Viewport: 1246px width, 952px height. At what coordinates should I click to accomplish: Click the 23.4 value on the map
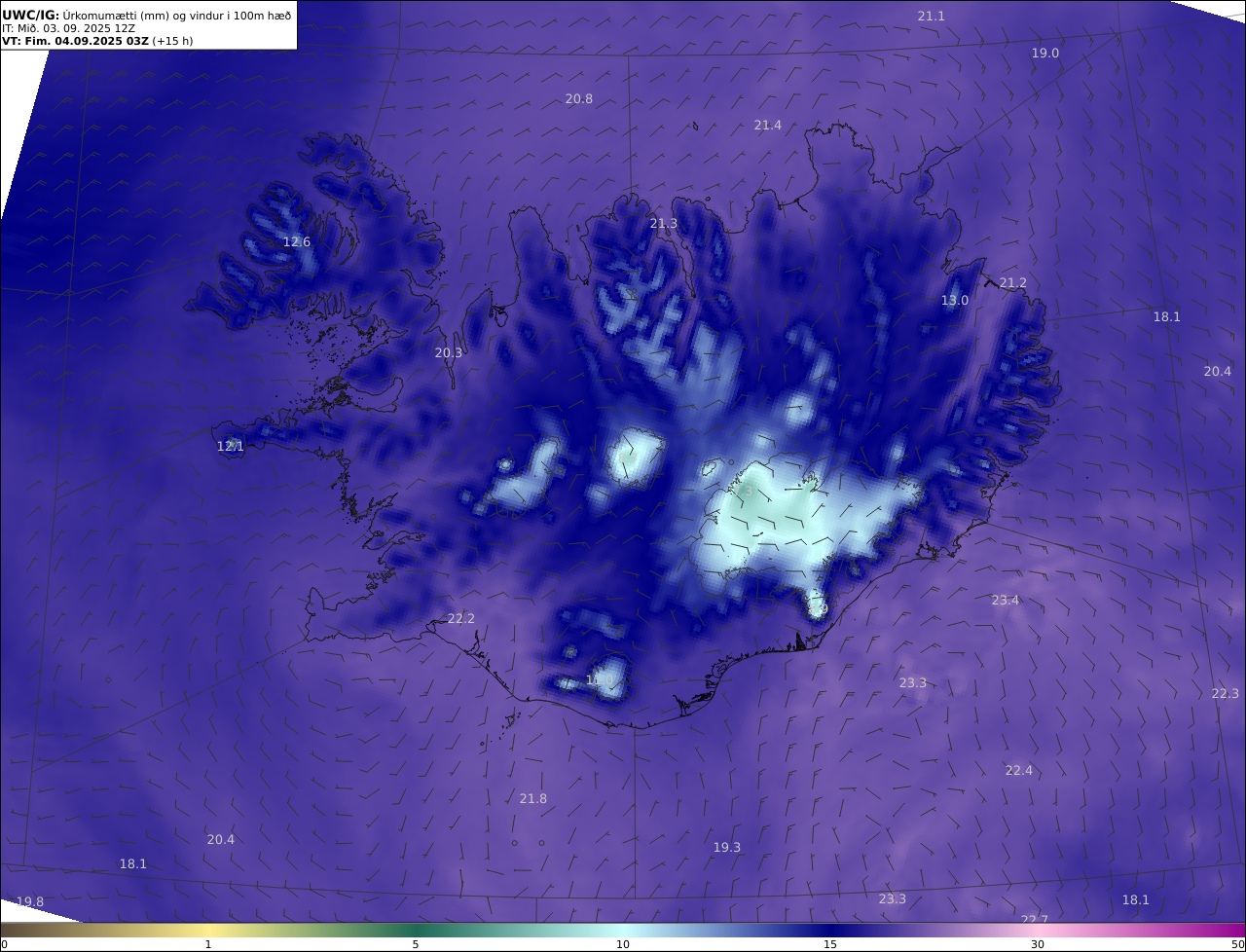click(1006, 600)
